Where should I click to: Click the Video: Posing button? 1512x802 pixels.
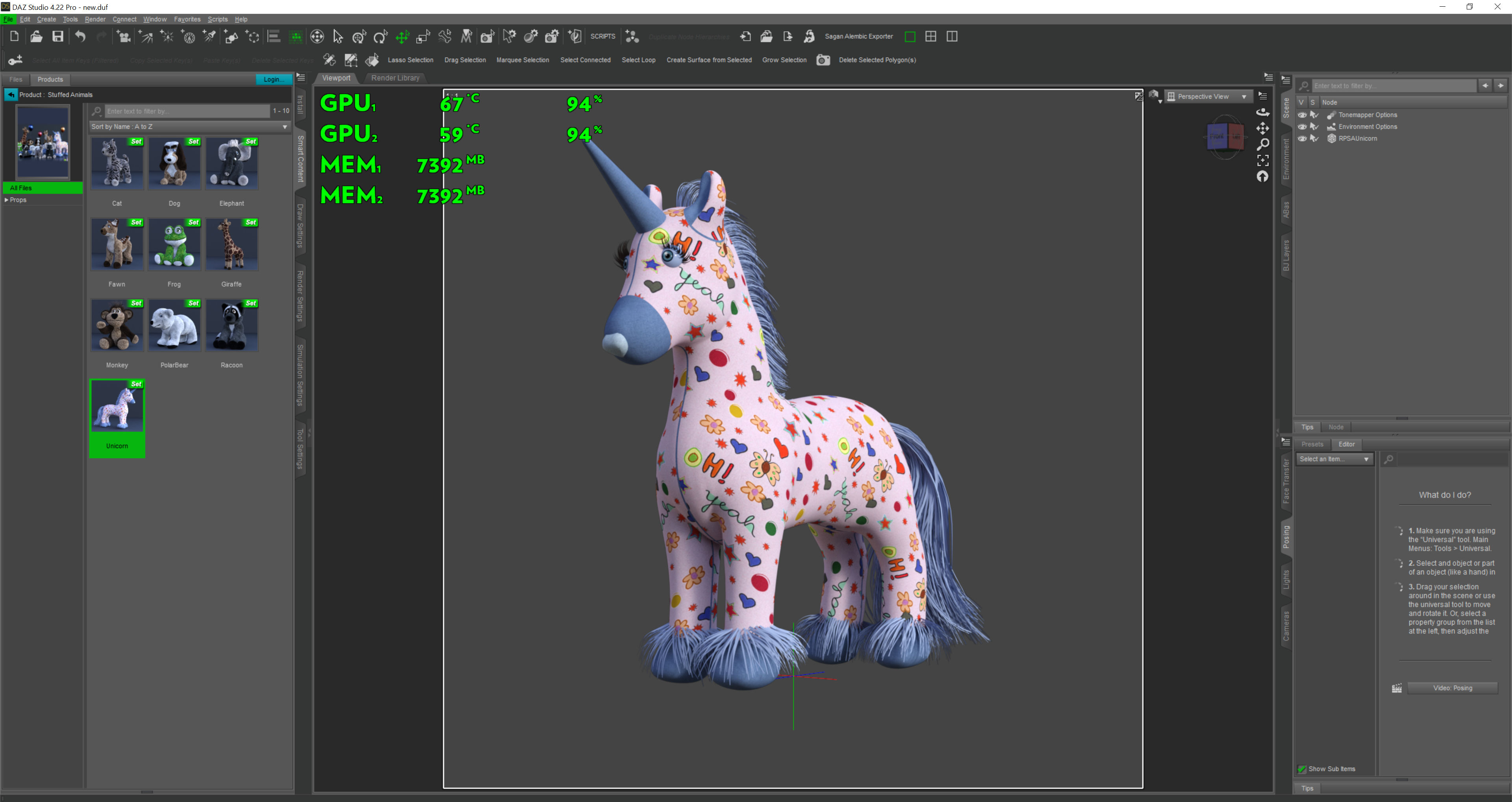point(1452,688)
